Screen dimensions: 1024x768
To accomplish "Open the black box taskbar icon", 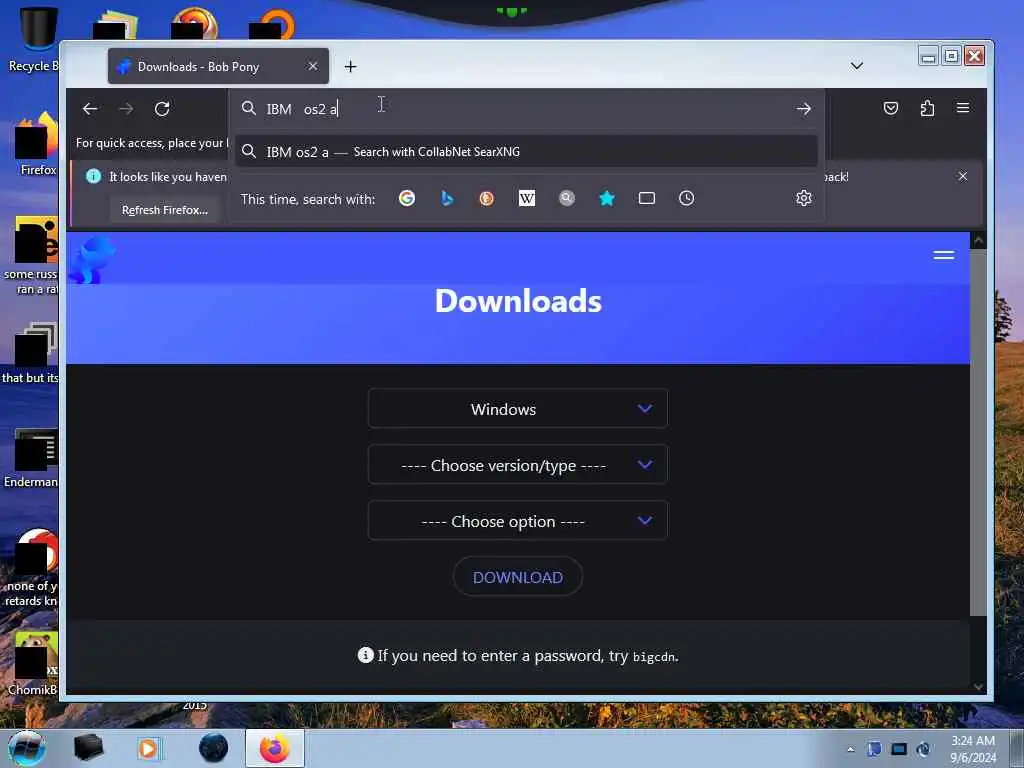I will click(89, 748).
